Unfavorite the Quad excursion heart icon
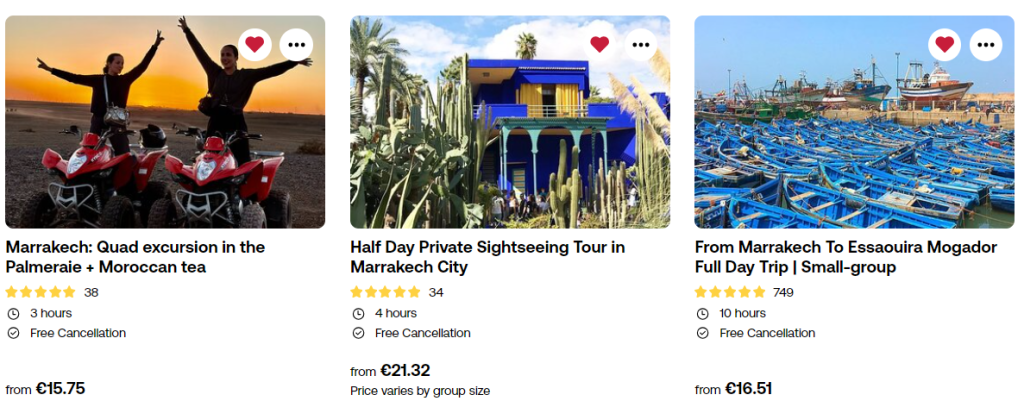 255,44
